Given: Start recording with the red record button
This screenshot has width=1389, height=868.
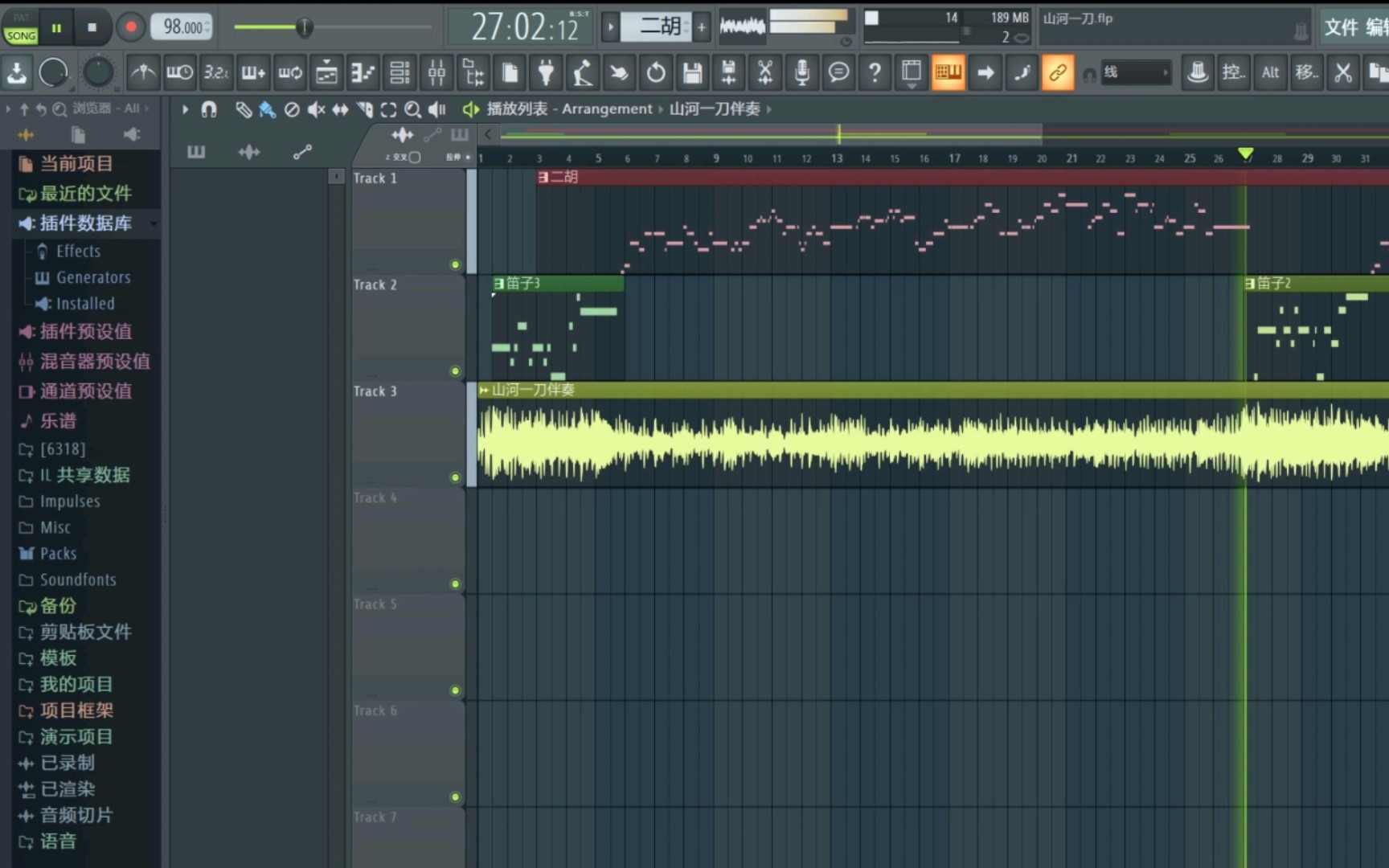Looking at the screenshot, I should [x=130, y=27].
